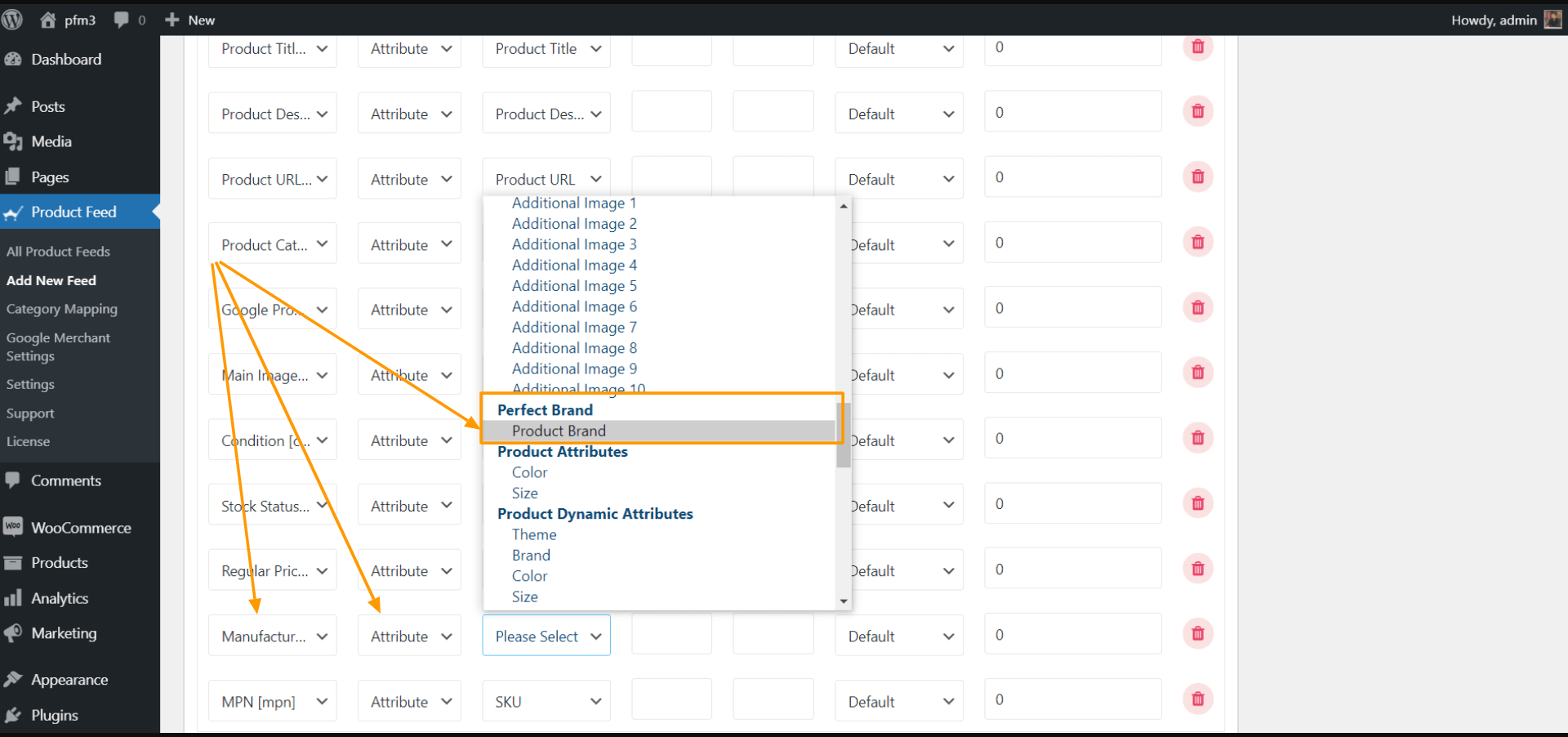Image resolution: width=1568 pixels, height=737 pixels.
Task: Delete the Product Description row via the trash icon
Action: click(1198, 111)
